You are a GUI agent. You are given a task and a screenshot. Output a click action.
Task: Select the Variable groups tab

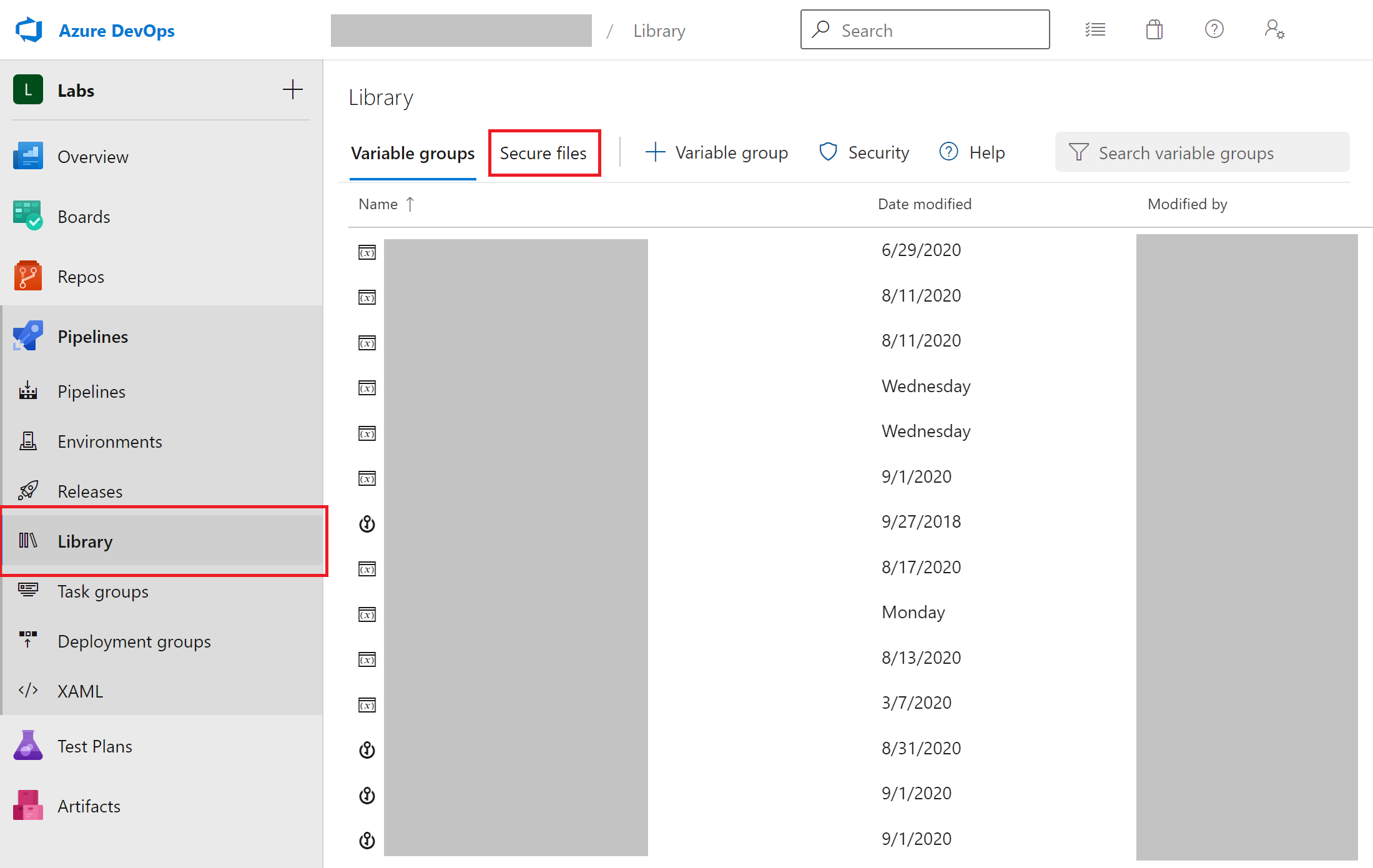tap(412, 153)
